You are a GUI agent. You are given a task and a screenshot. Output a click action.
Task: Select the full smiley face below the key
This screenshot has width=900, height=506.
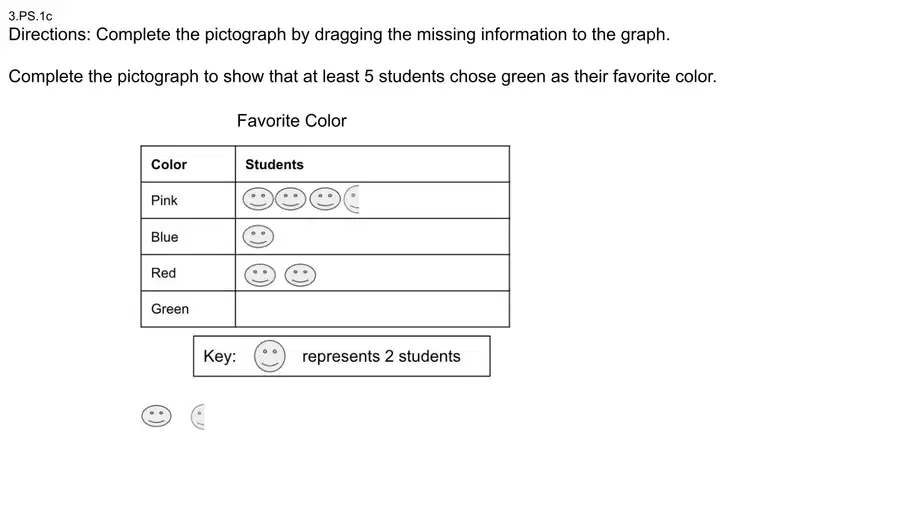(156, 416)
